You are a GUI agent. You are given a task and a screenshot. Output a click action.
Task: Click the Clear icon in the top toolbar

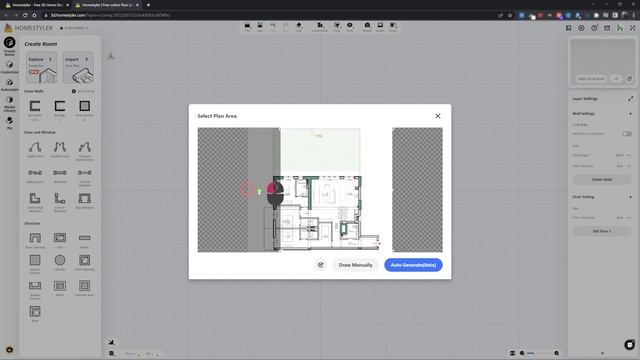[298, 27]
